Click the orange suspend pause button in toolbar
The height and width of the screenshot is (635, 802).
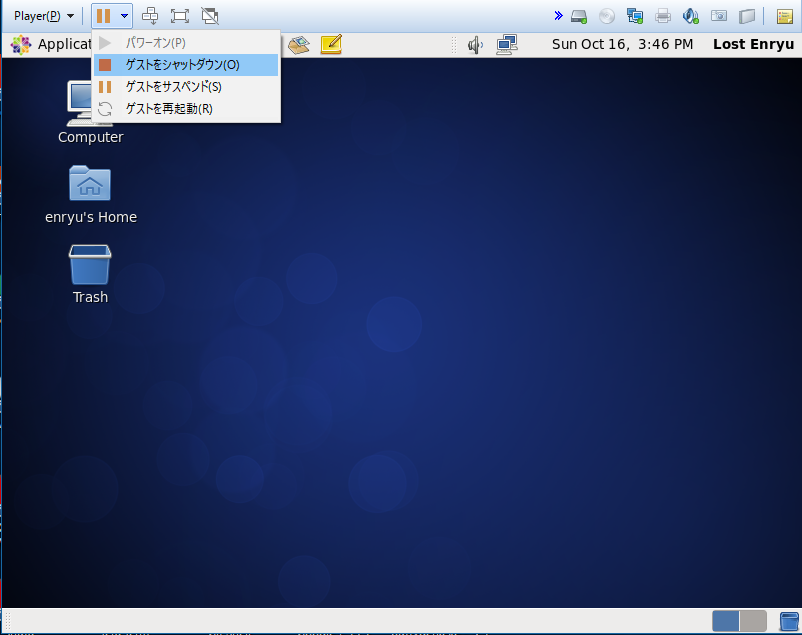(104, 16)
